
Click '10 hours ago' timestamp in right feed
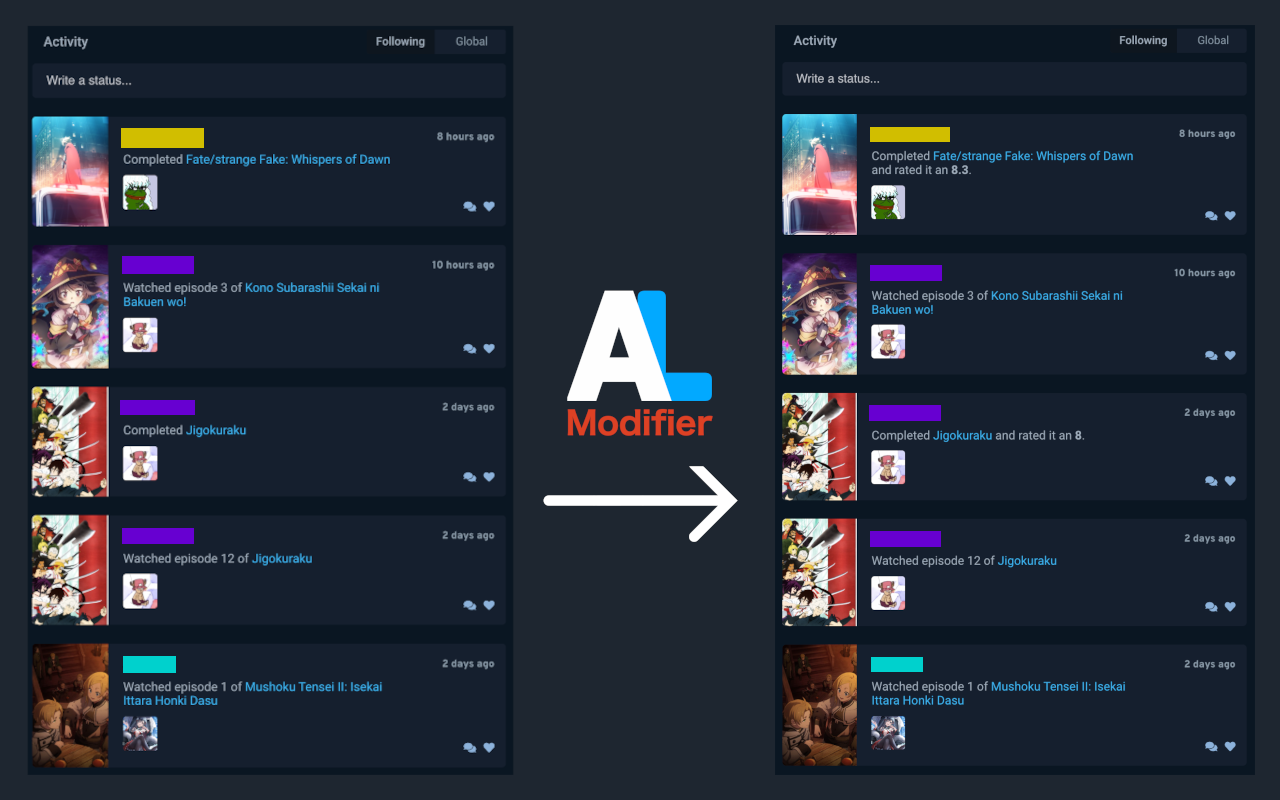(x=1204, y=273)
